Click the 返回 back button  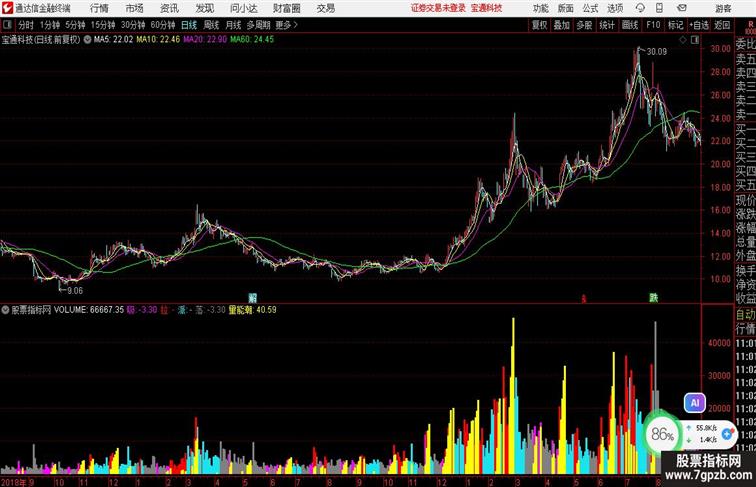tap(722, 25)
